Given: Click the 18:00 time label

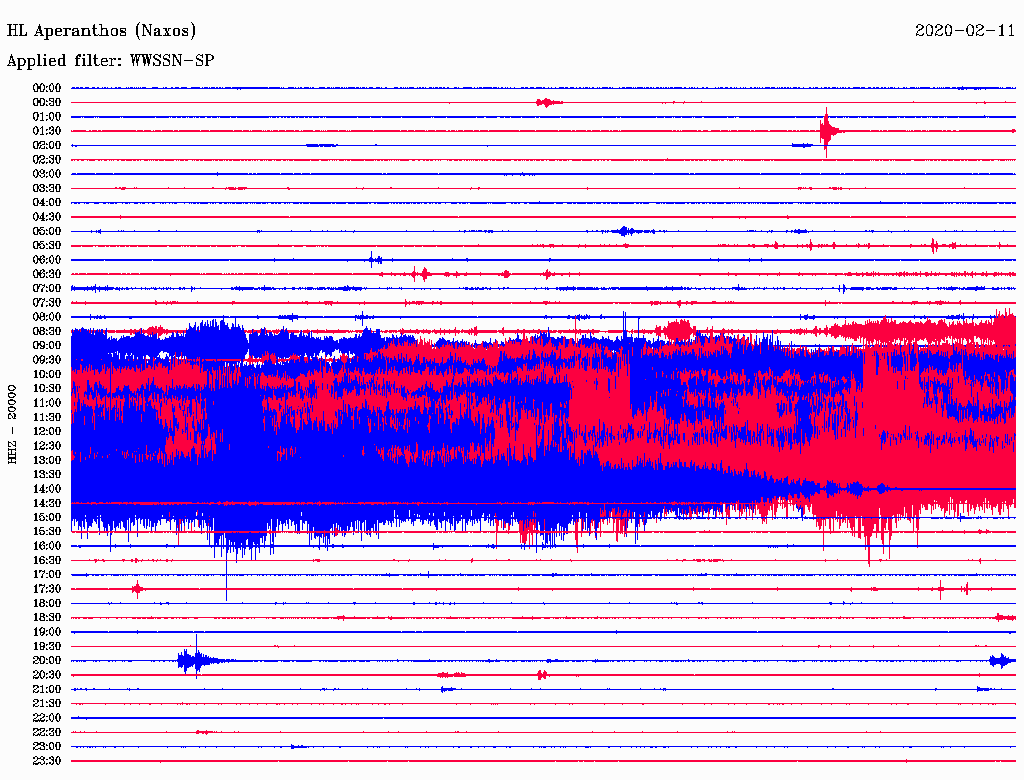Looking at the screenshot, I should point(47,604).
